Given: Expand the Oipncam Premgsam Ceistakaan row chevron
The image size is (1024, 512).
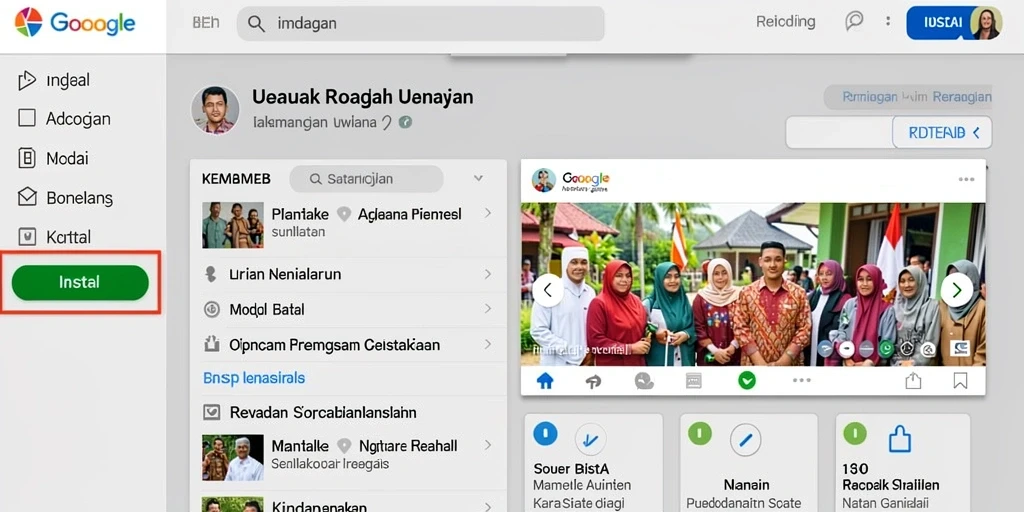Looking at the screenshot, I should click(488, 344).
